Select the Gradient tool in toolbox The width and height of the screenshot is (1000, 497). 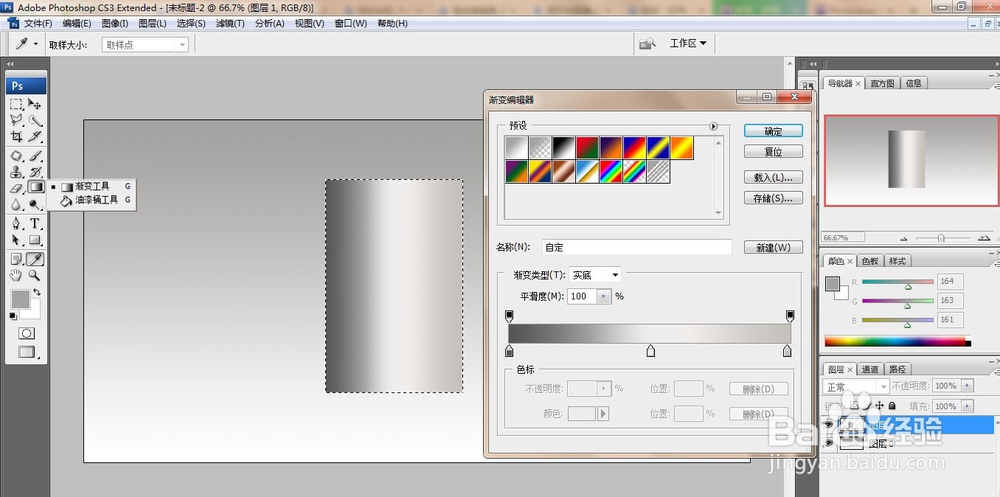(35, 188)
